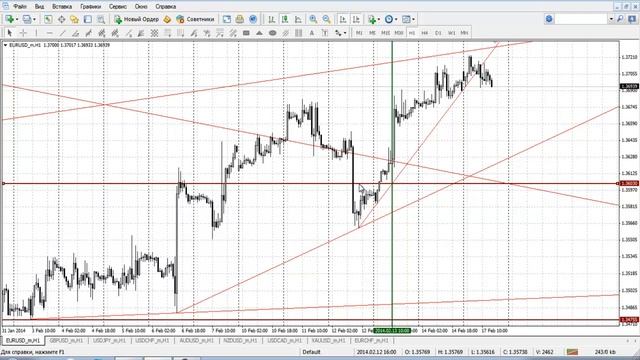Switch to candlestick chart mode
The image size is (640, 360).
pyautogui.click(x=285, y=19)
